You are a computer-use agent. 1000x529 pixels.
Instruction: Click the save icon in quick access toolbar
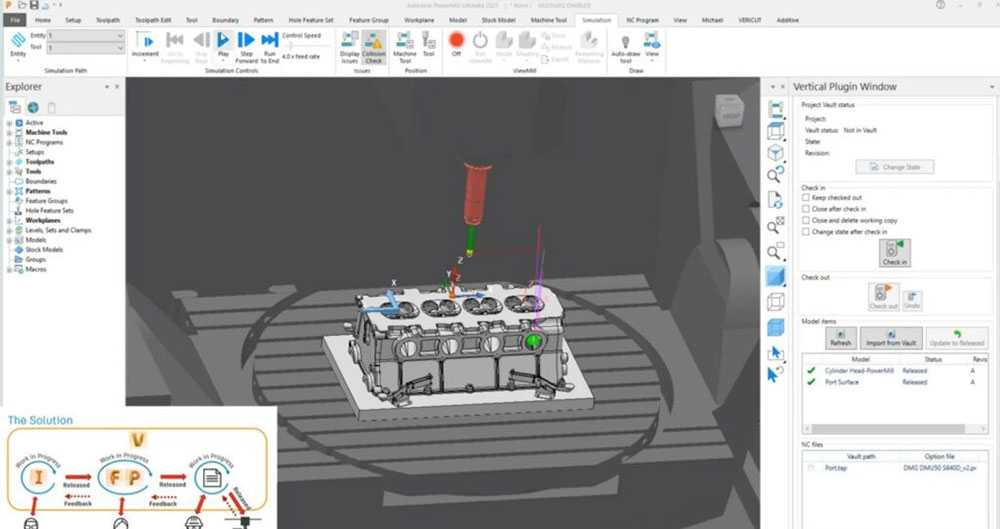pos(34,5)
